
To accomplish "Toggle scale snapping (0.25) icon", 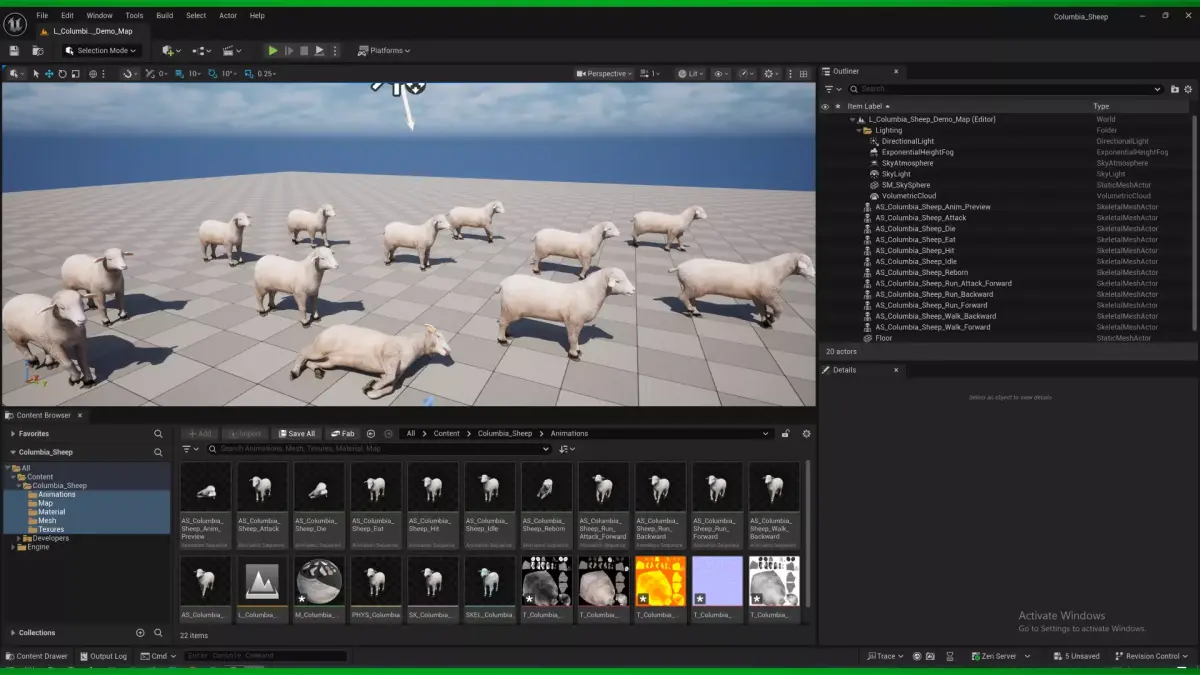I will click(x=249, y=74).
